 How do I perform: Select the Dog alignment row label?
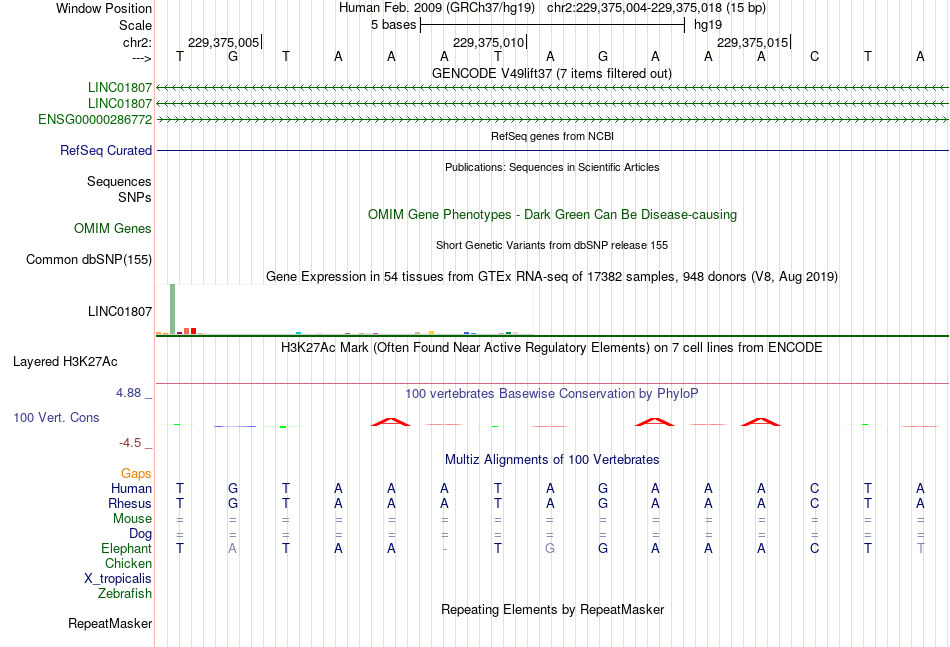pyautogui.click(x=141, y=534)
